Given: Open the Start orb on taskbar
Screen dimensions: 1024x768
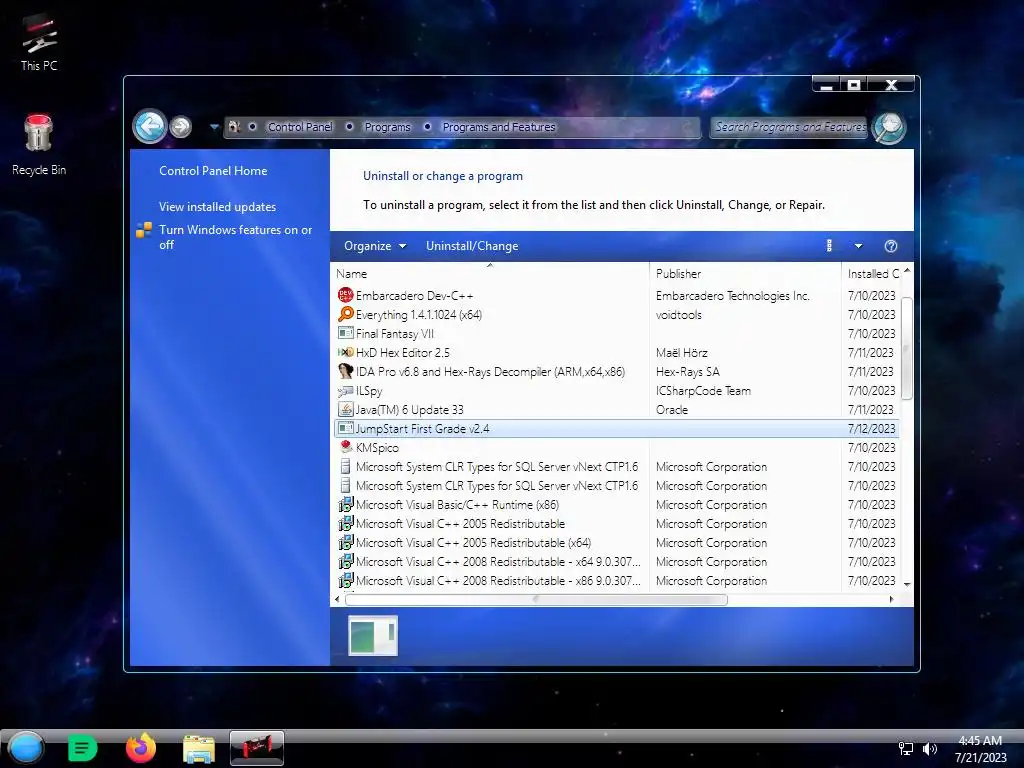Looking at the screenshot, I should click(x=26, y=748).
